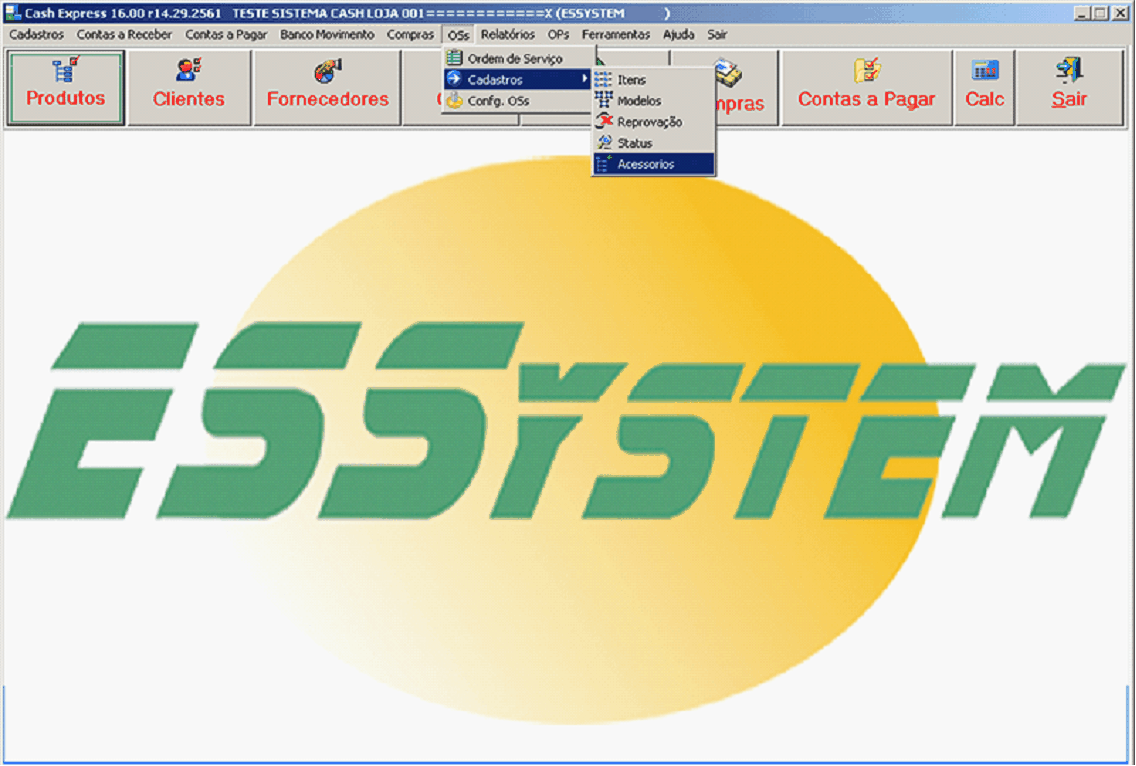
Task: Click the highlighted Acessorios submenu item
Action: coord(646,164)
